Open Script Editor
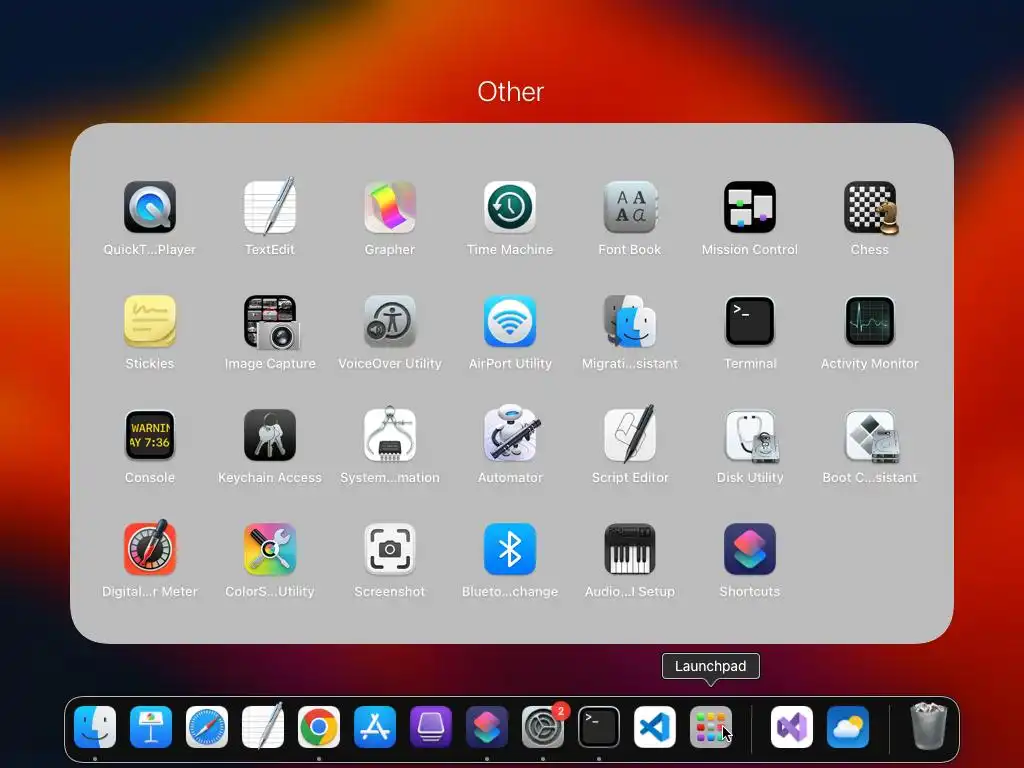 tap(630, 435)
